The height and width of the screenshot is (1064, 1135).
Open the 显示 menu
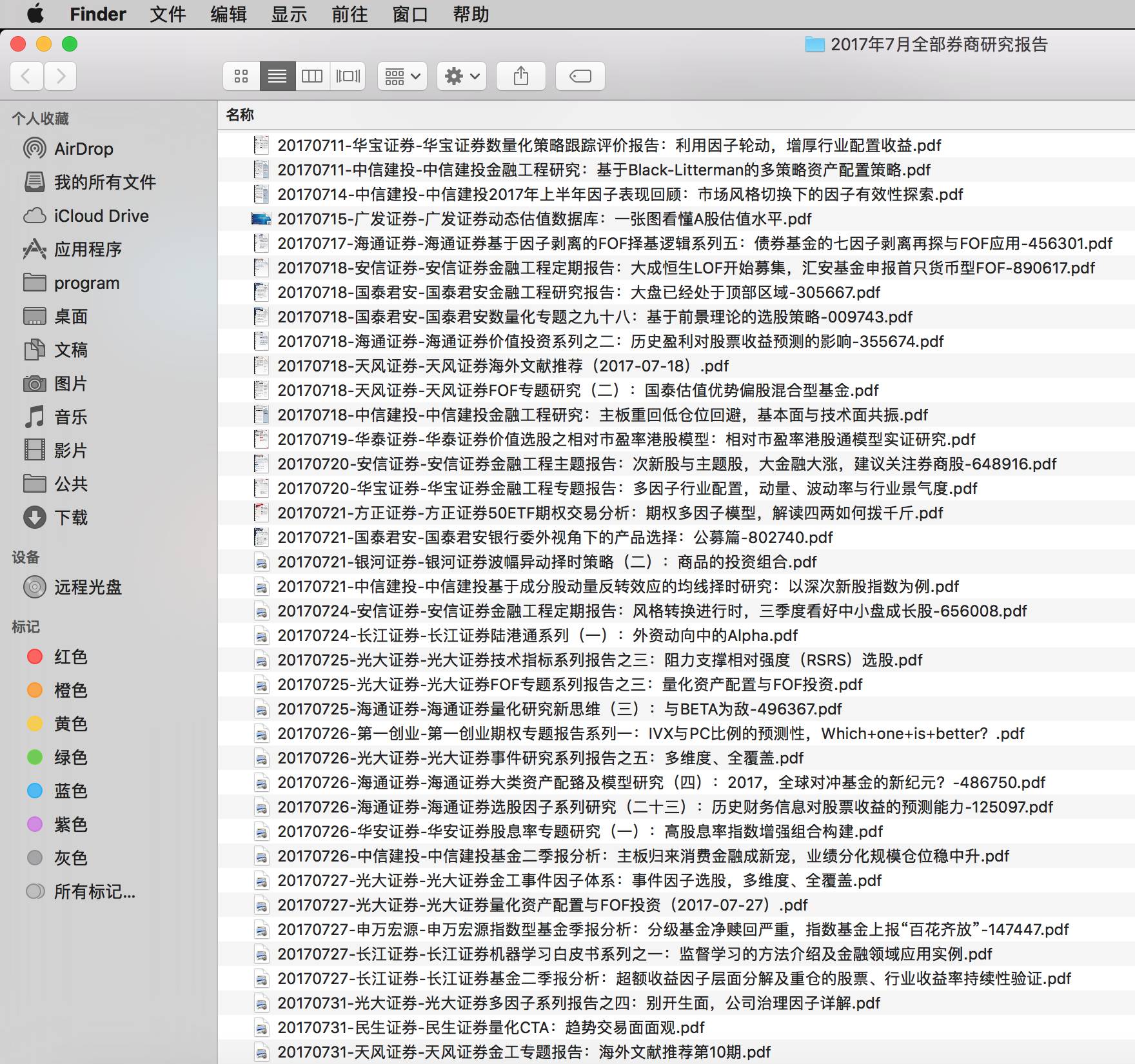(289, 14)
